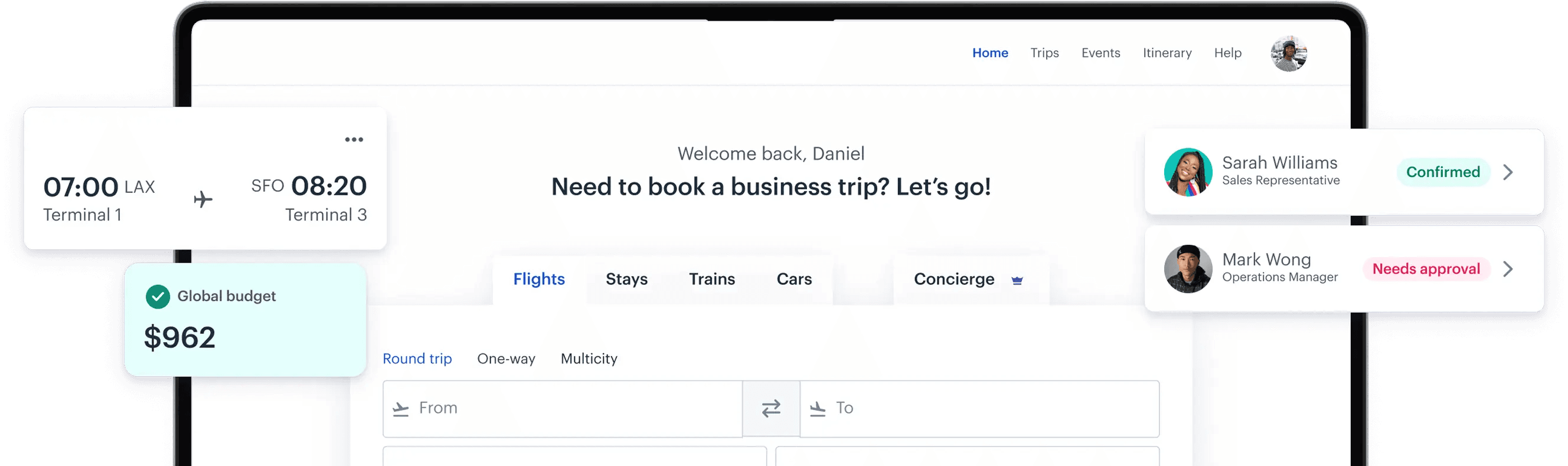Open the three-dot menu on flight card
Image resolution: width=1568 pixels, height=466 pixels.
(354, 139)
